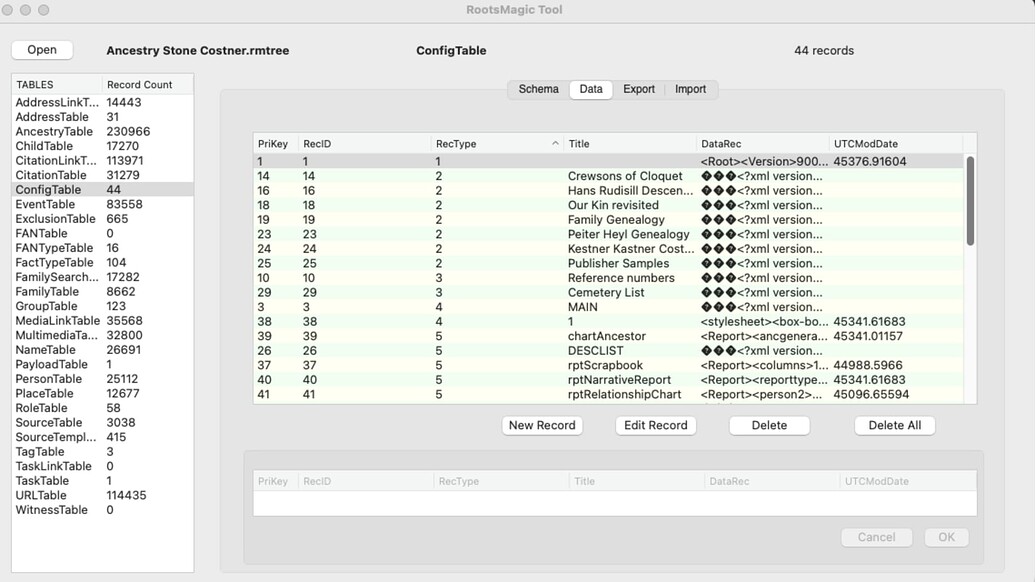The image size is (1035, 582).
Task: Switch to the Data tab
Action: [590, 89]
